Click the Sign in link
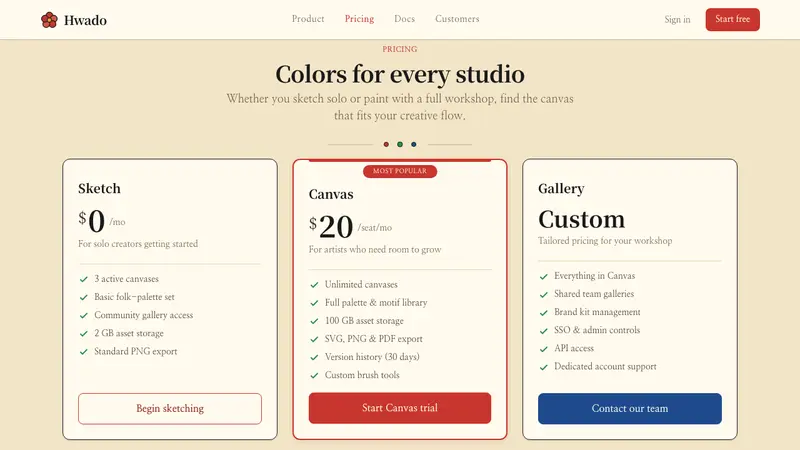This screenshot has height=450, width=800. point(677,19)
